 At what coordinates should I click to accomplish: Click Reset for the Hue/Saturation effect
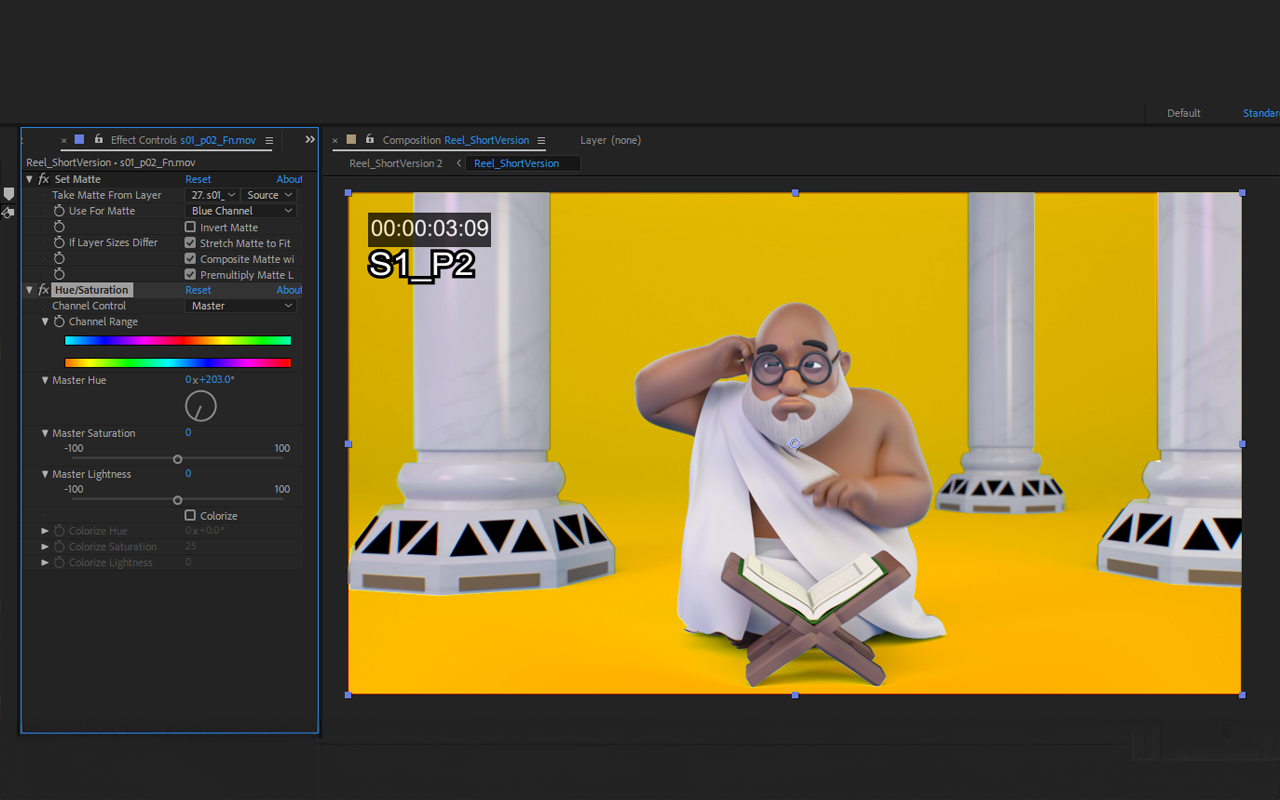tap(198, 290)
